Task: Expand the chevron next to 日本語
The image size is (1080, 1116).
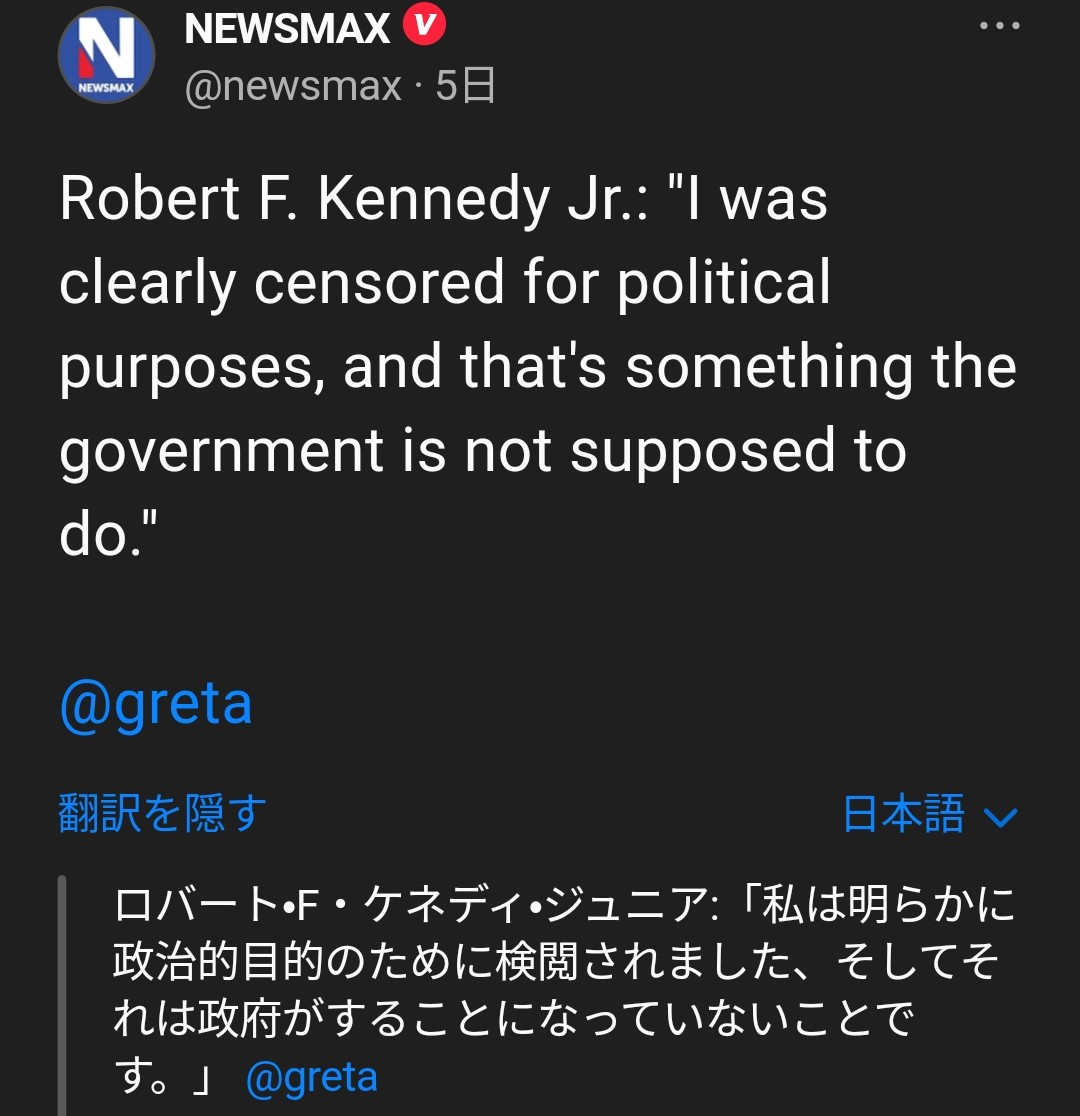Action: [x=1001, y=817]
